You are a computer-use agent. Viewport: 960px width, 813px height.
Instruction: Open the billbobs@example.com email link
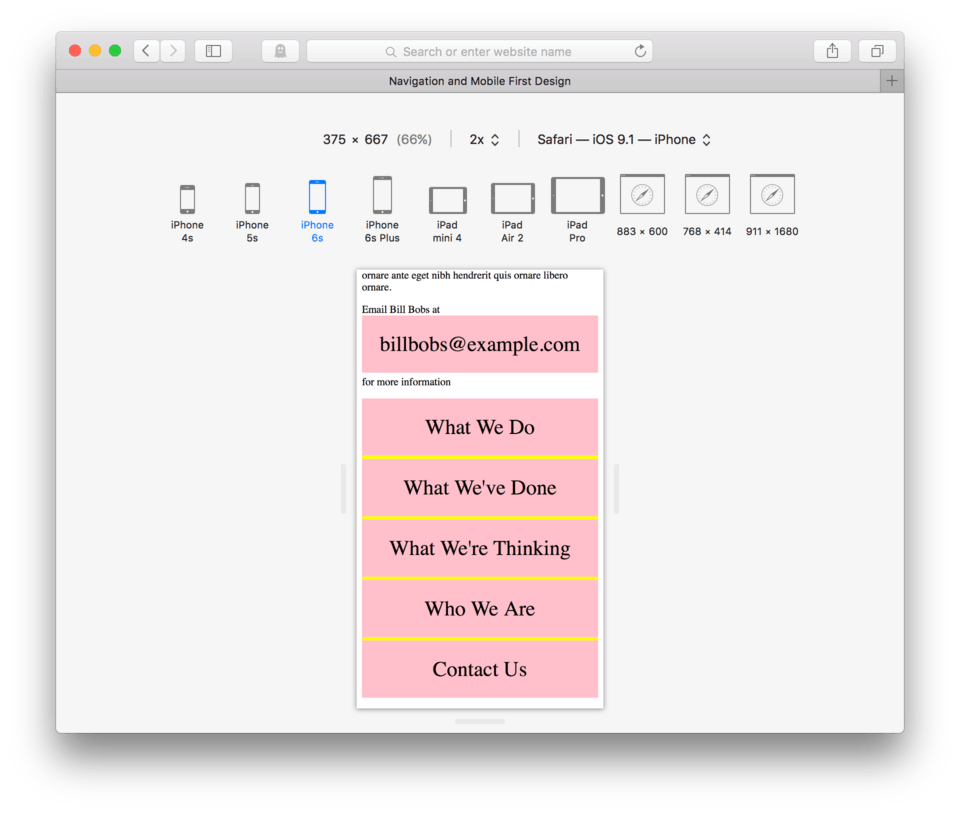point(480,344)
